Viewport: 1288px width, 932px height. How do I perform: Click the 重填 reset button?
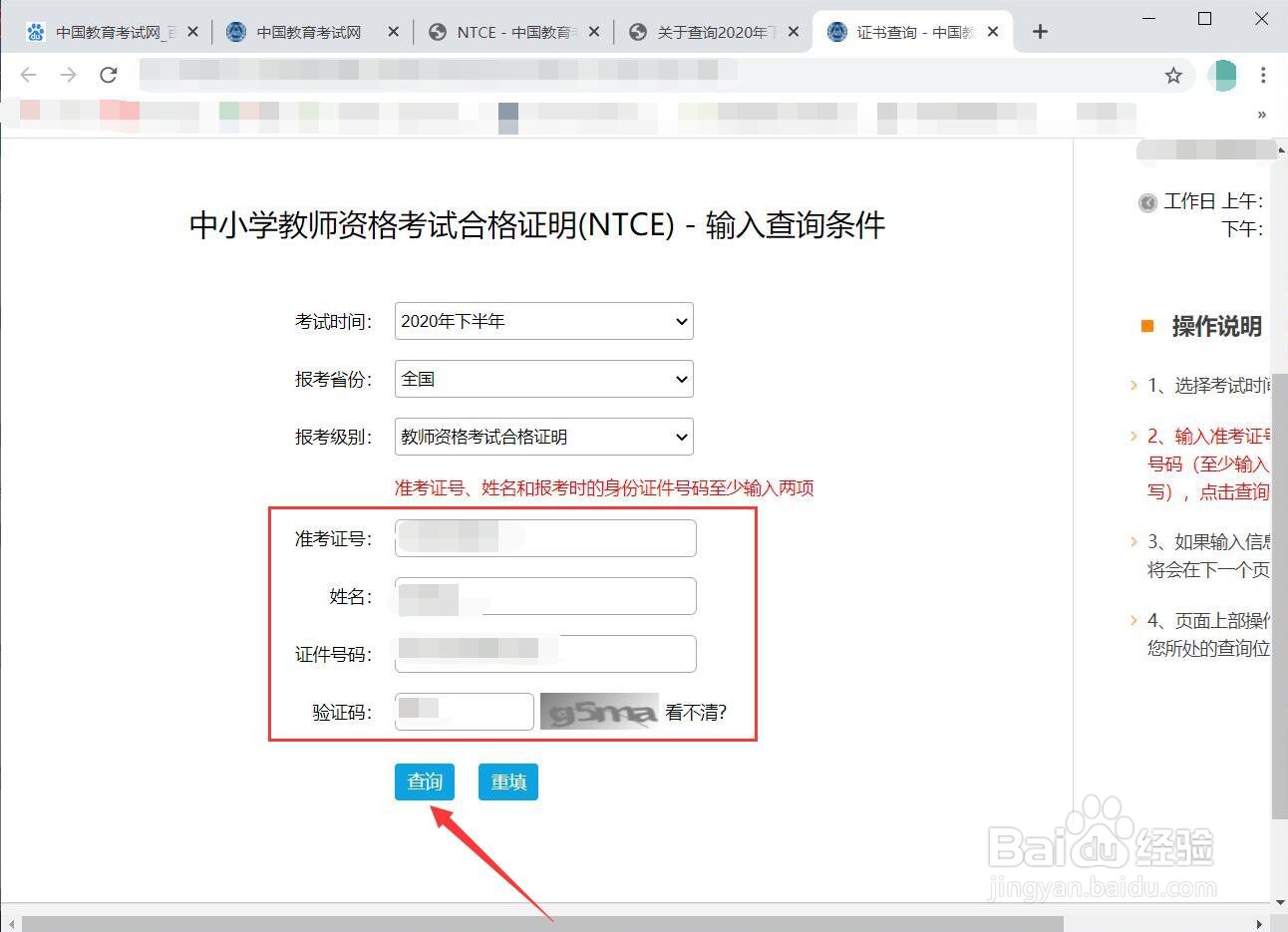coord(507,782)
